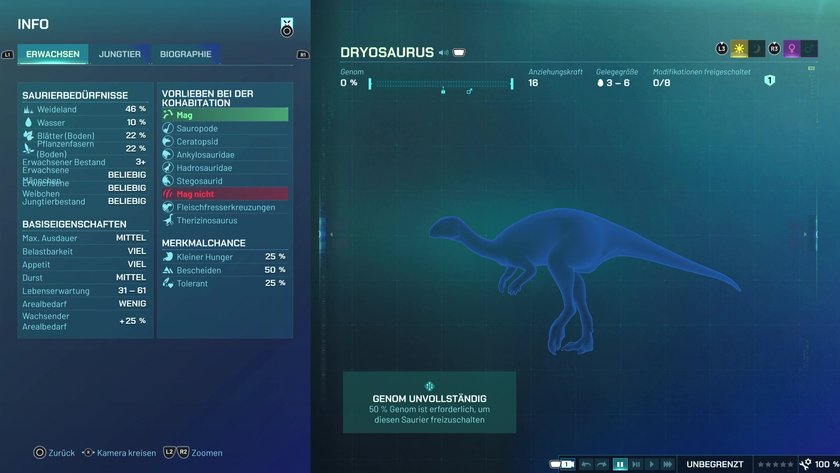The height and width of the screenshot is (473, 840).
Task: Click the wrench settings icon near 100 %
Action: (805, 464)
